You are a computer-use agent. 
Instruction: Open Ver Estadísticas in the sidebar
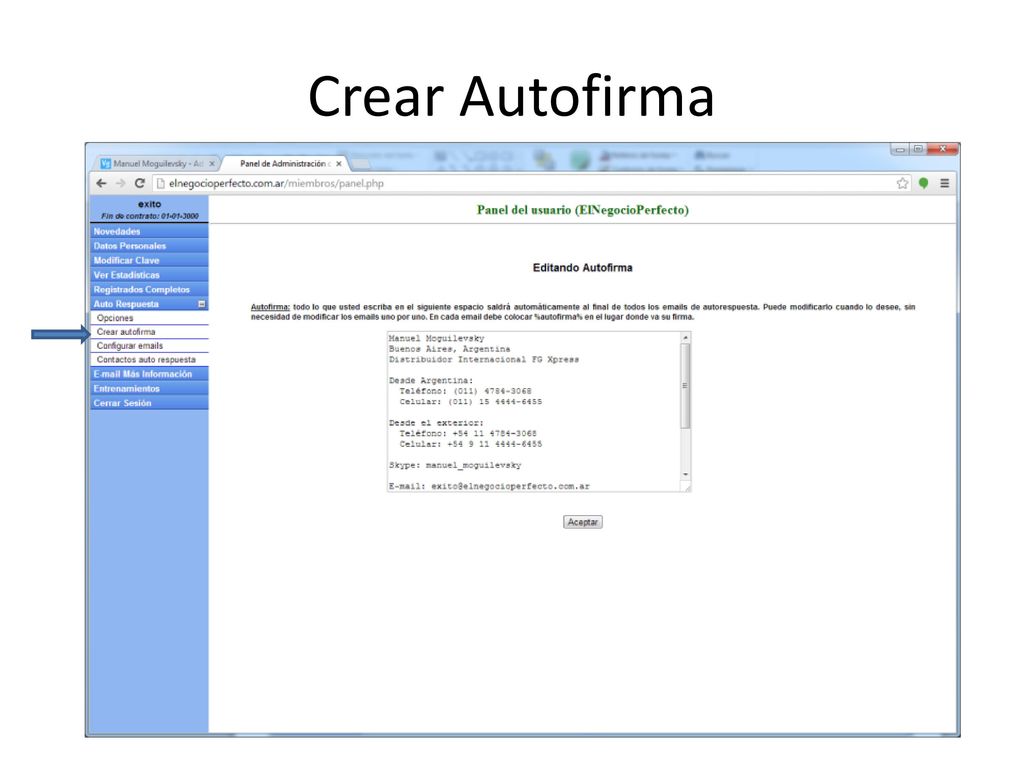point(149,275)
